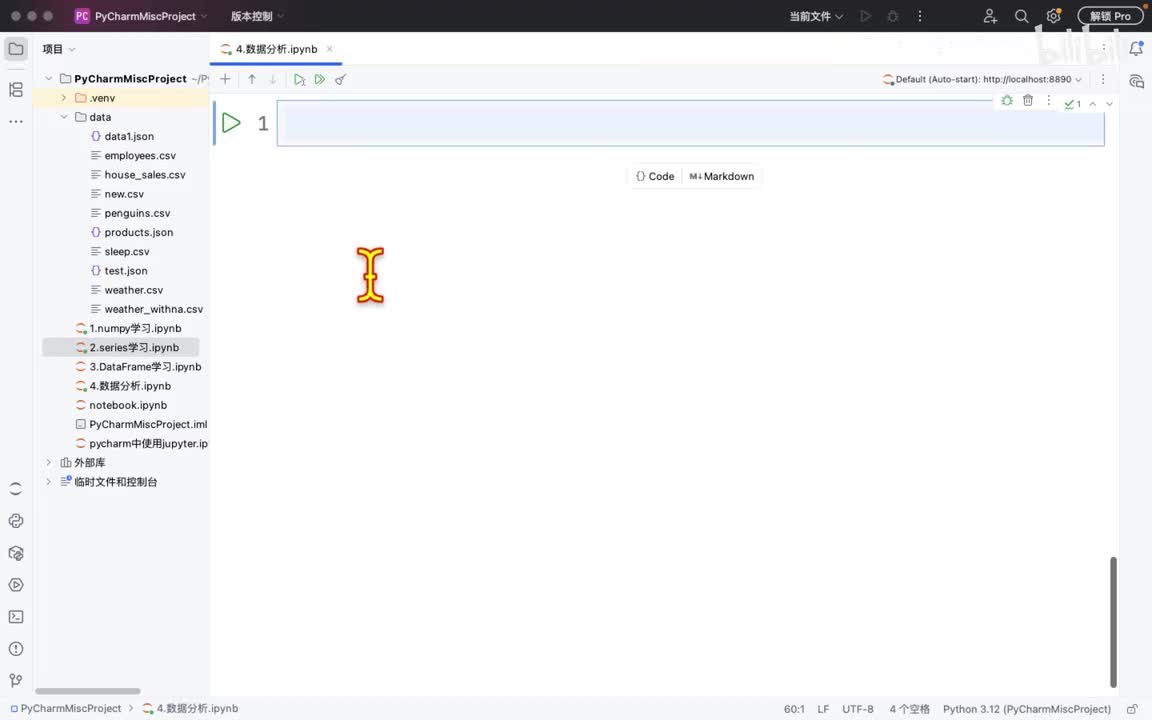Open data1.json in project tree
Viewport: 1152px width, 720px height.
[x=129, y=136]
